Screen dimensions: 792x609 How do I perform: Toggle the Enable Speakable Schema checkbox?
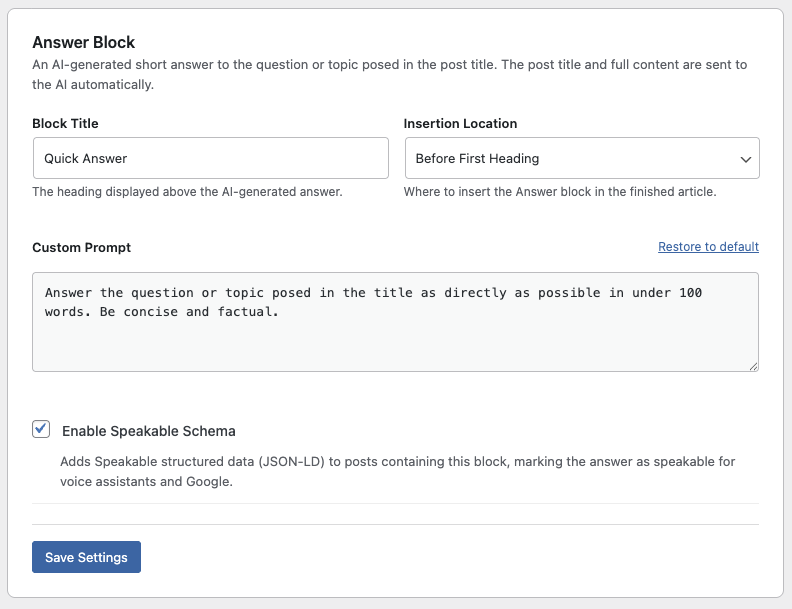[41, 429]
